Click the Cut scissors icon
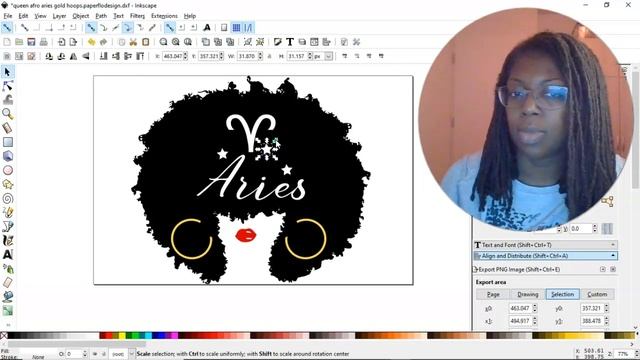The height and width of the screenshot is (360, 640). tap(133, 42)
